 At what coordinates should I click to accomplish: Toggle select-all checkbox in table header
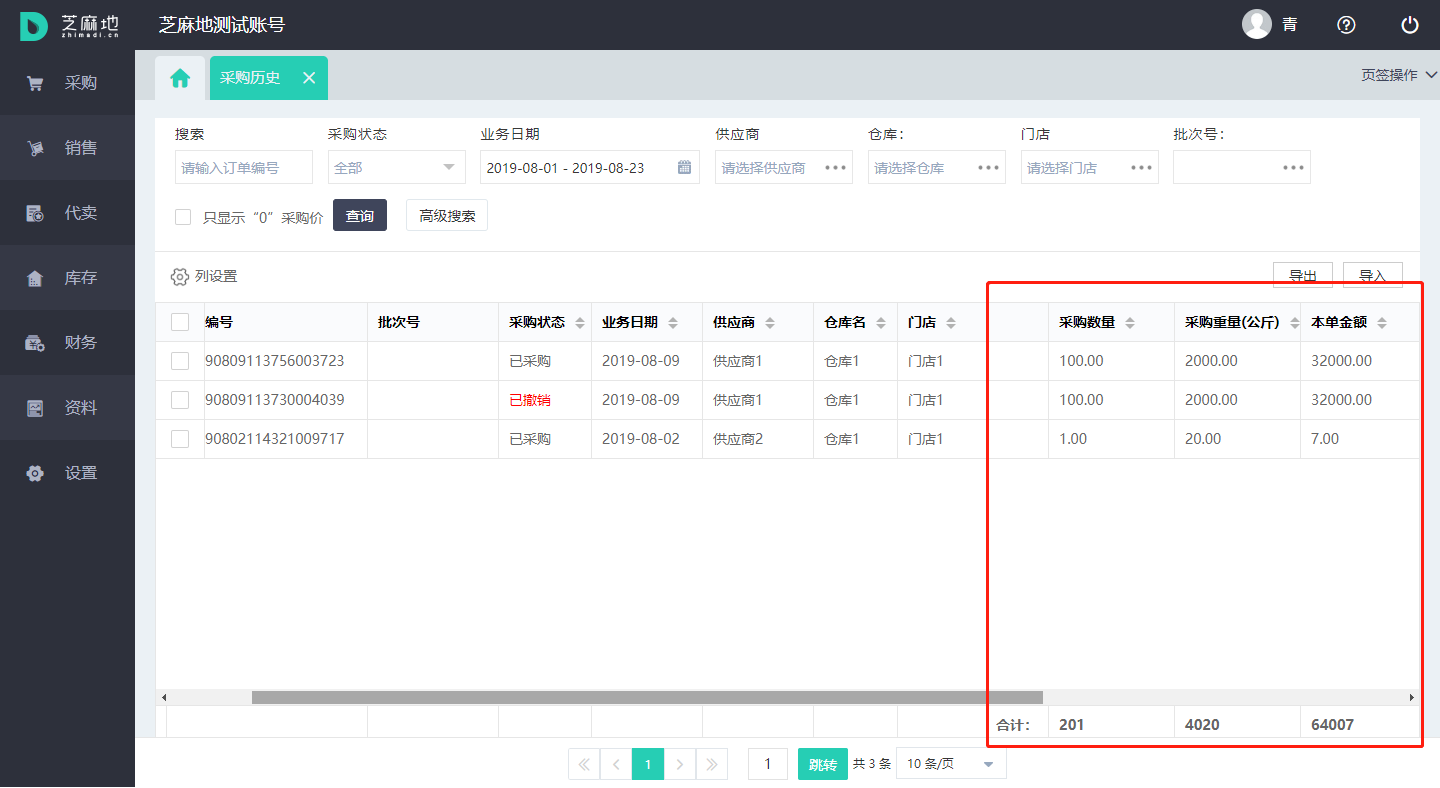(x=180, y=322)
